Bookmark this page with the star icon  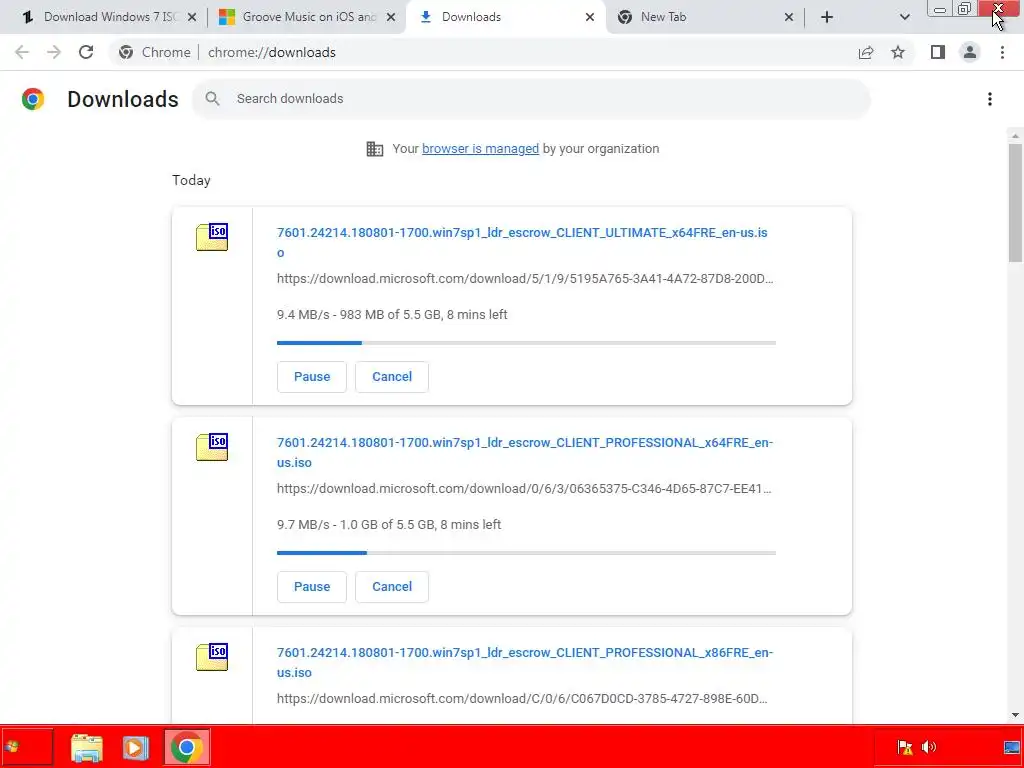(x=898, y=52)
